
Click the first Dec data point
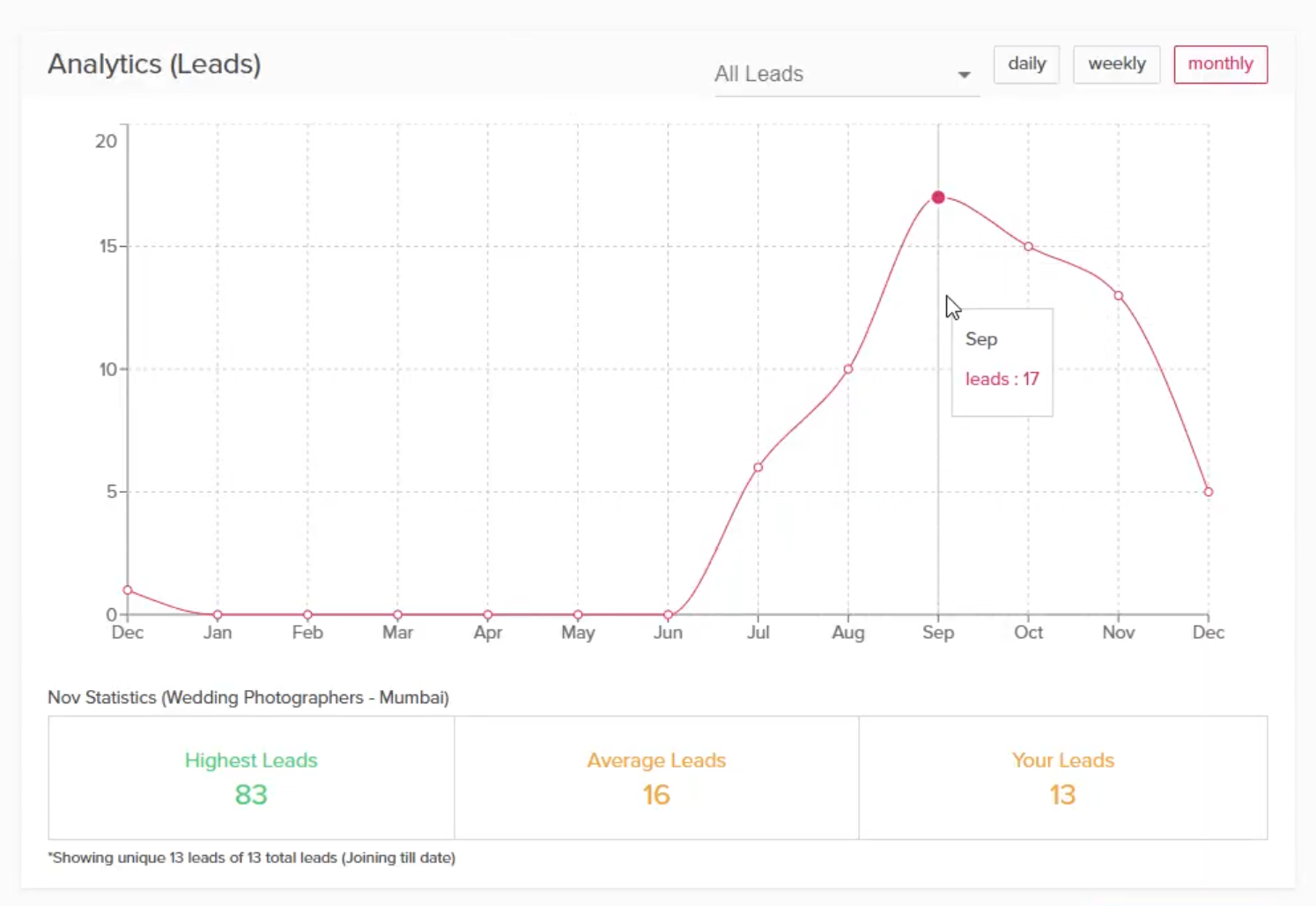click(x=128, y=590)
